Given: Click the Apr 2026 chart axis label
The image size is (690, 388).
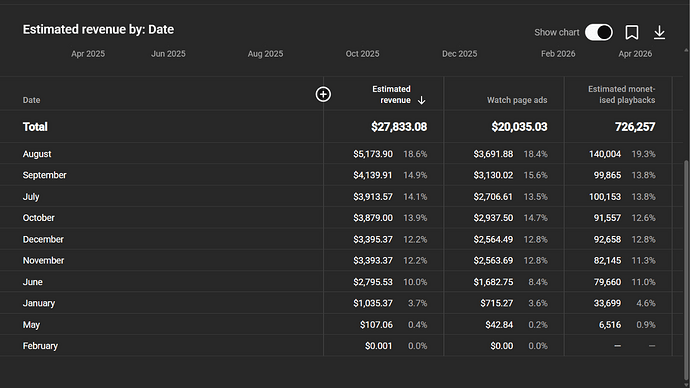Looking at the screenshot, I should click(x=635, y=54).
